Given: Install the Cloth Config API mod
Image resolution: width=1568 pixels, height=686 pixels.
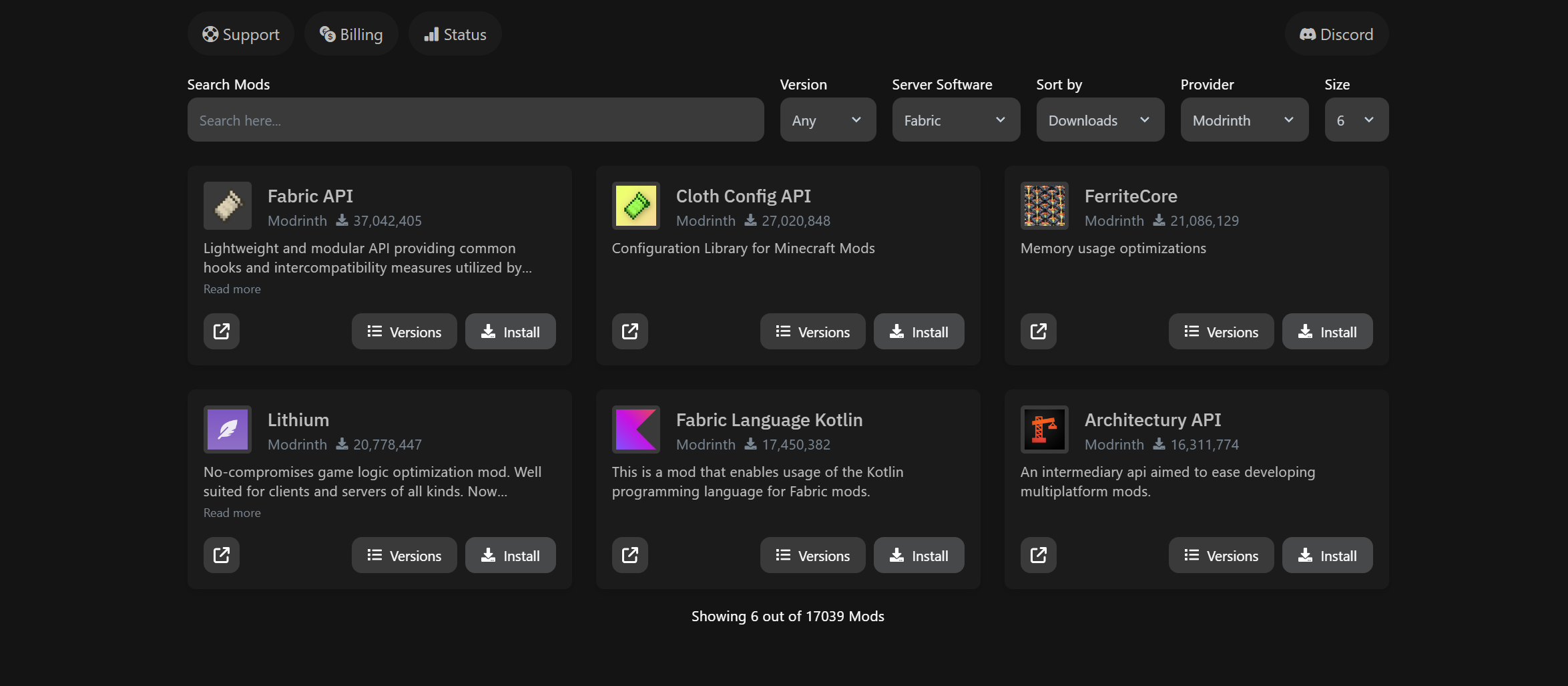Looking at the screenshot, I should (x=919, y=331).
